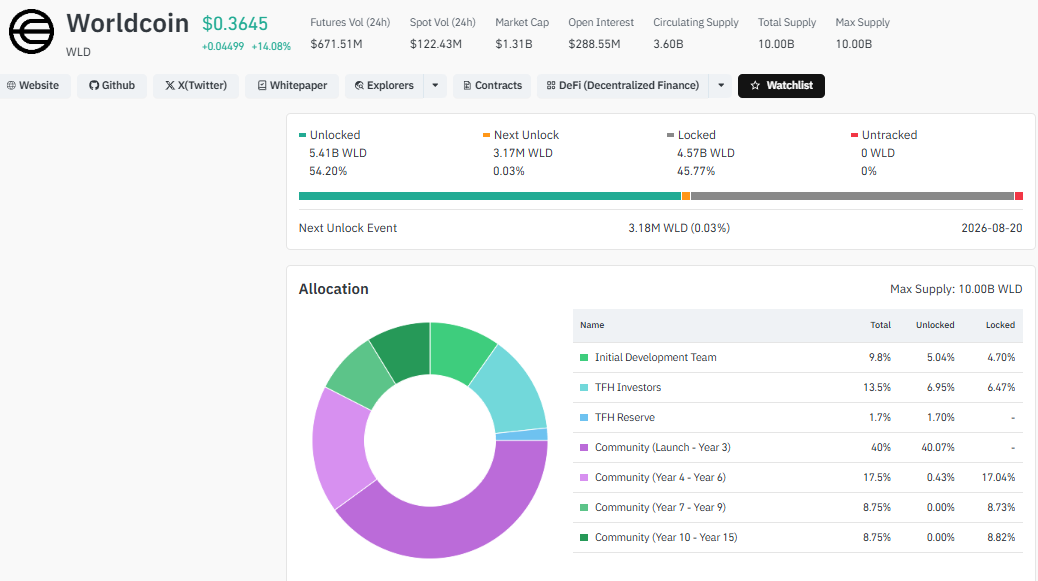
Task: Click the TFH Investors color swatch
Action: coord(584,387)
